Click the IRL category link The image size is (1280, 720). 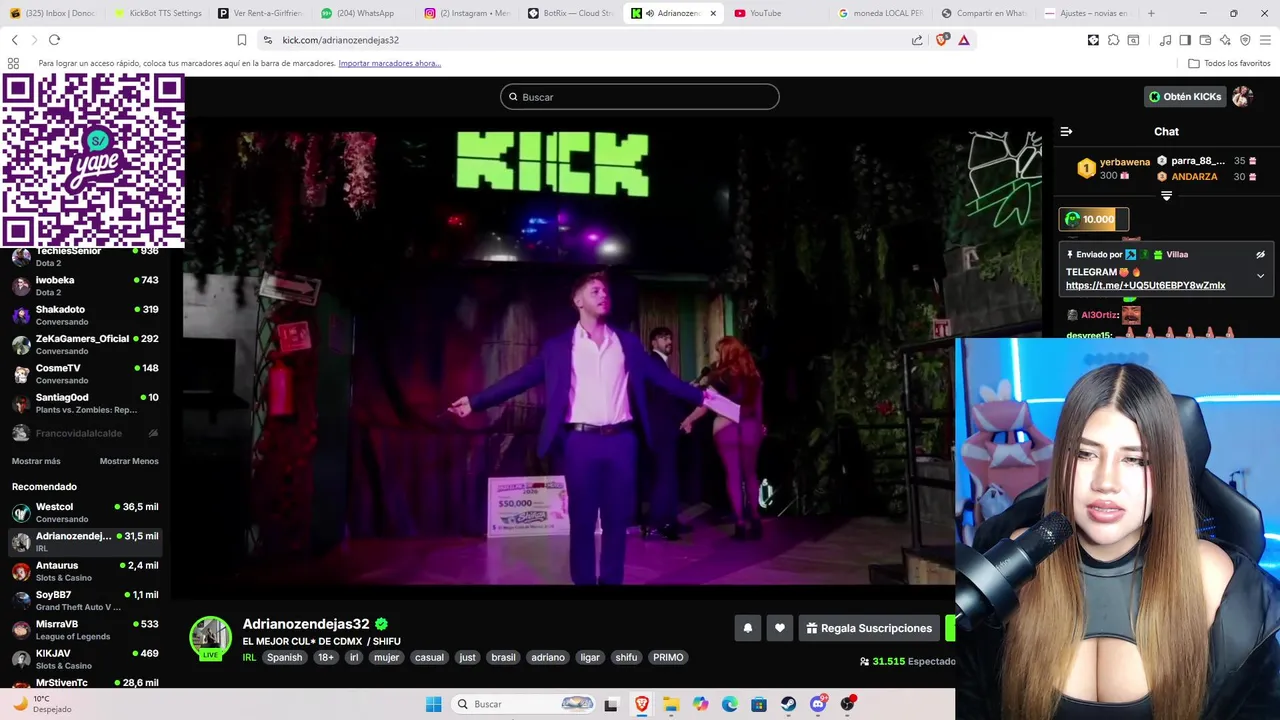(249, 657)
